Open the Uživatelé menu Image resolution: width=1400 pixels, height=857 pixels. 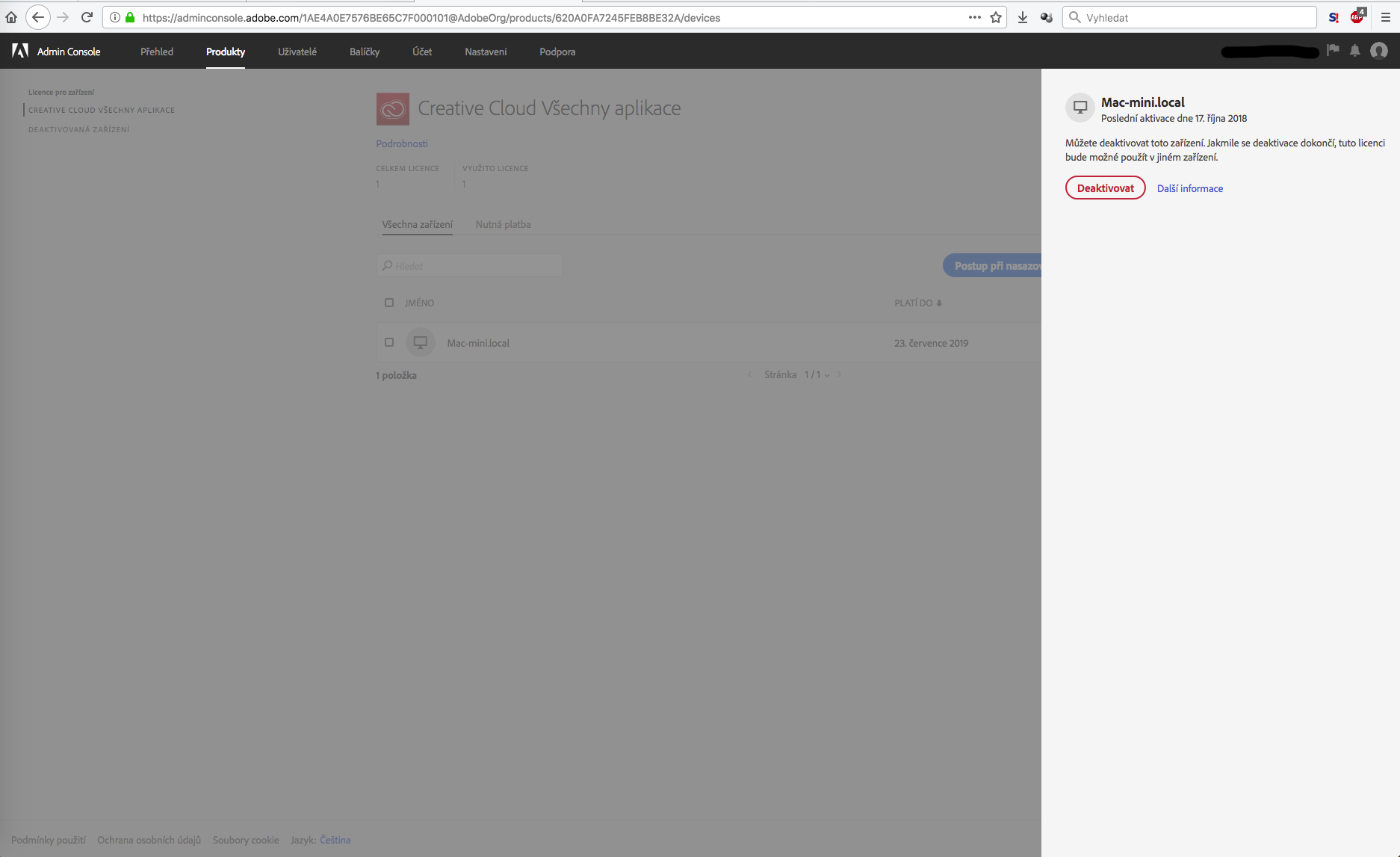[x=297, y=52]
